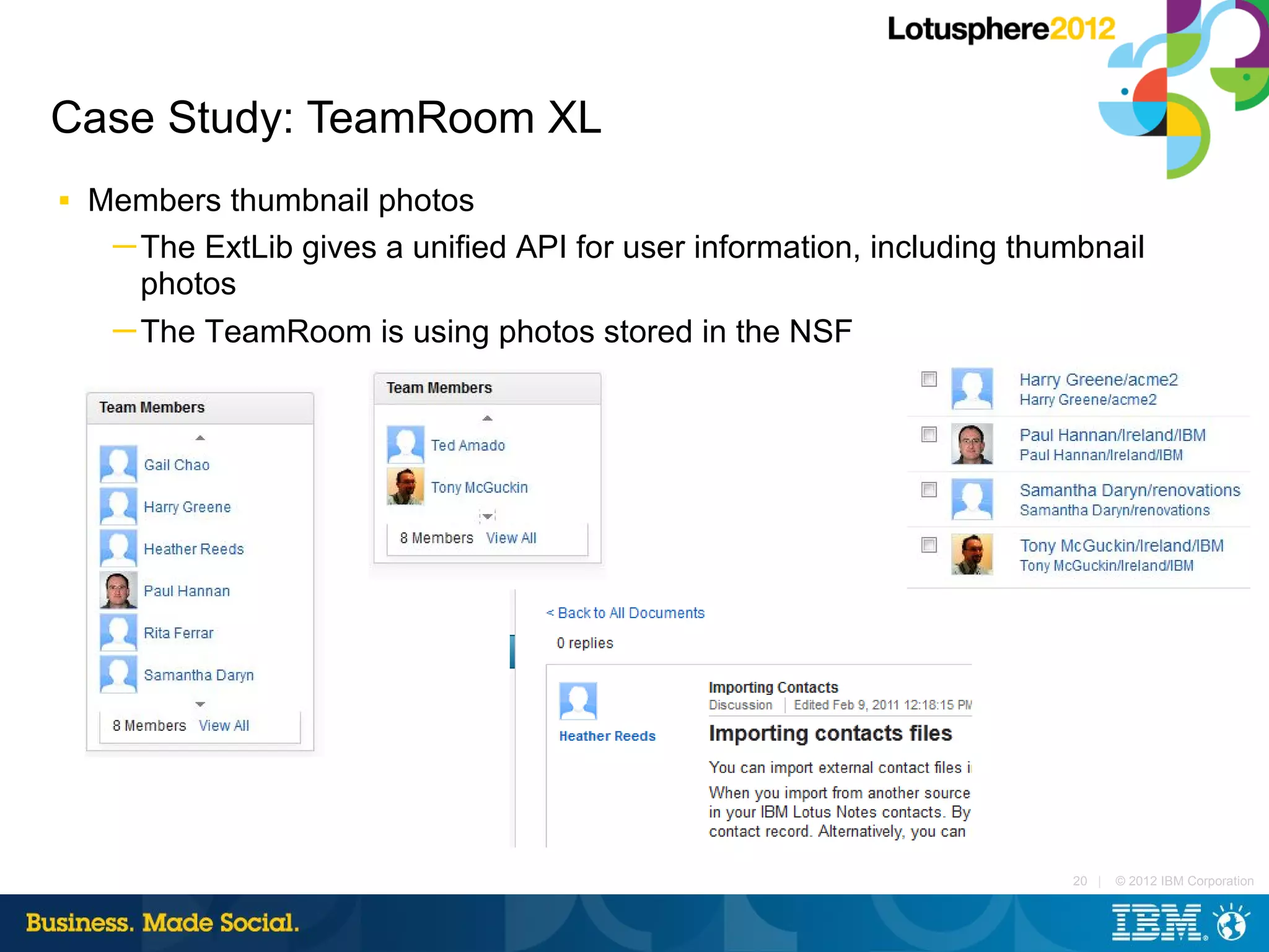Go Back to All Documents
The height and width of the screenshot is (952, 1269).
[x=625, y=613]
